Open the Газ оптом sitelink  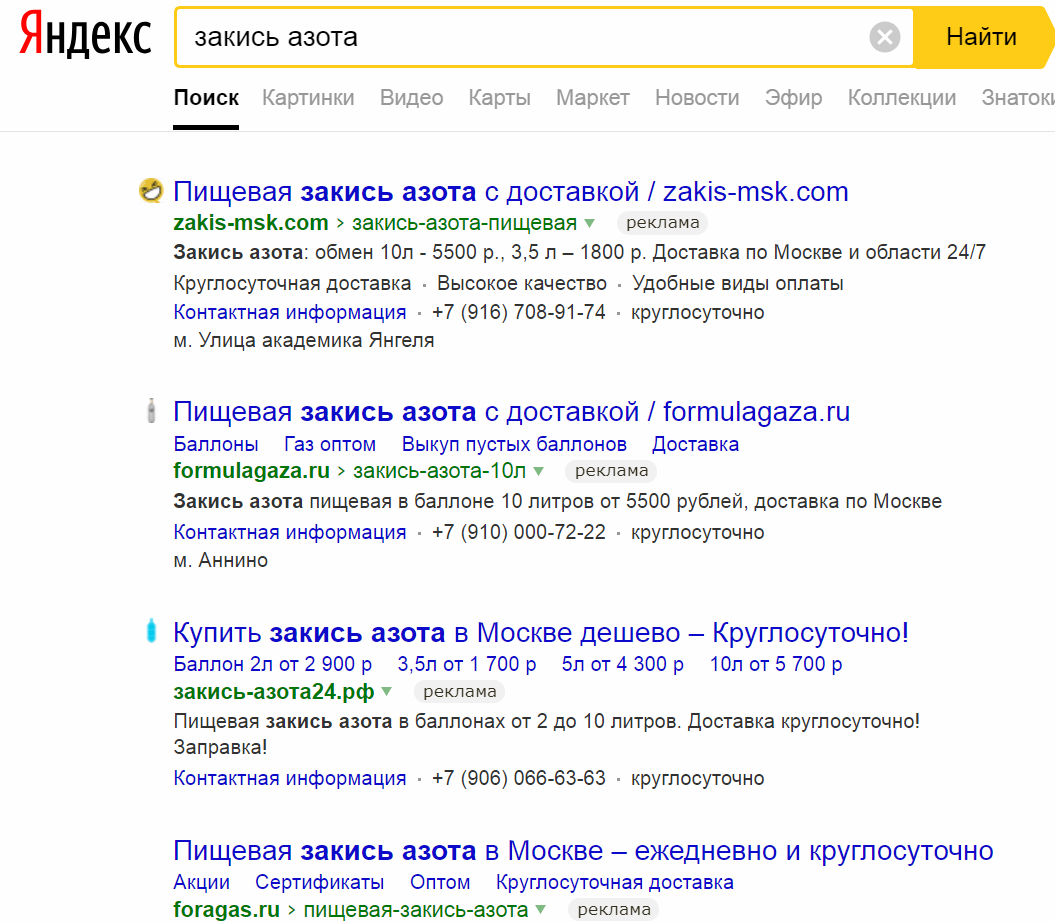(330, 444)
